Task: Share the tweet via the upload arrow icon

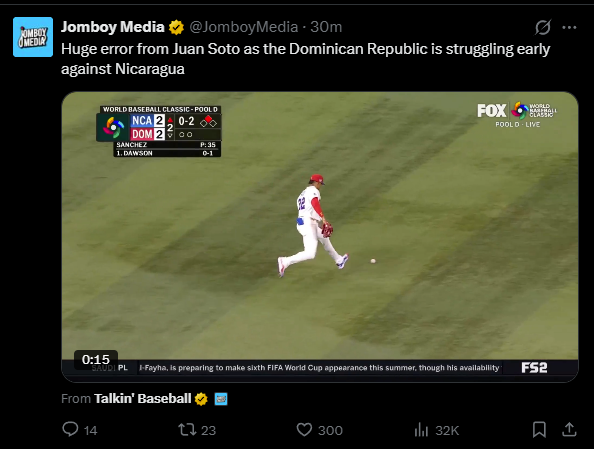Action: coord(569,430)
